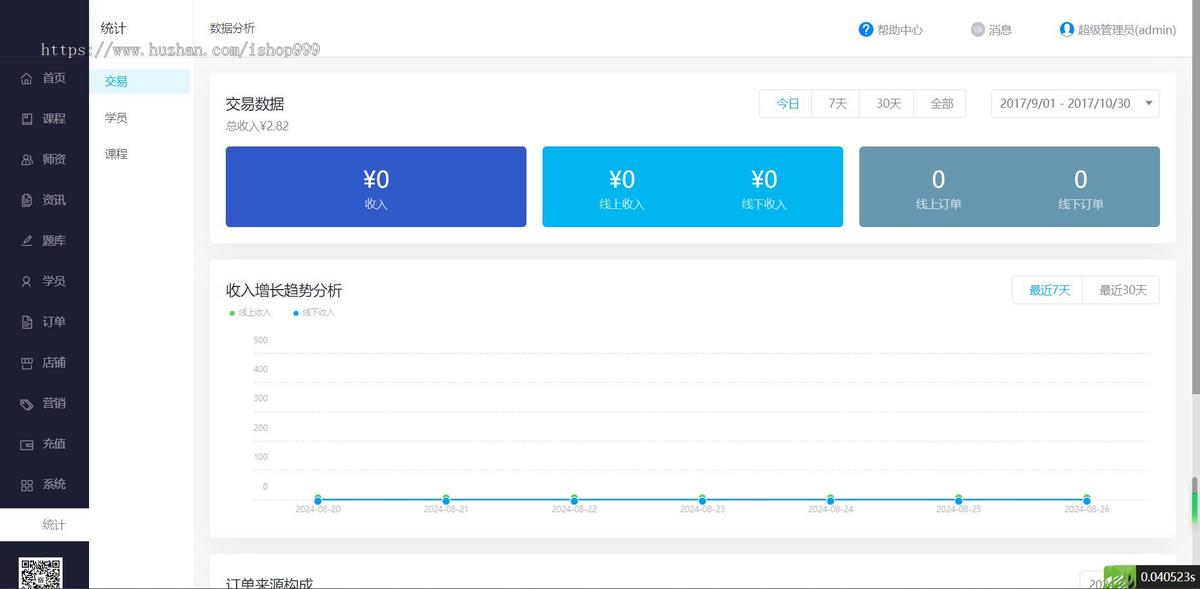This screenshot has width=1200, height=589.
Task: Click the 课程 book icon in dark sidebar
Action: coord(27,119)
